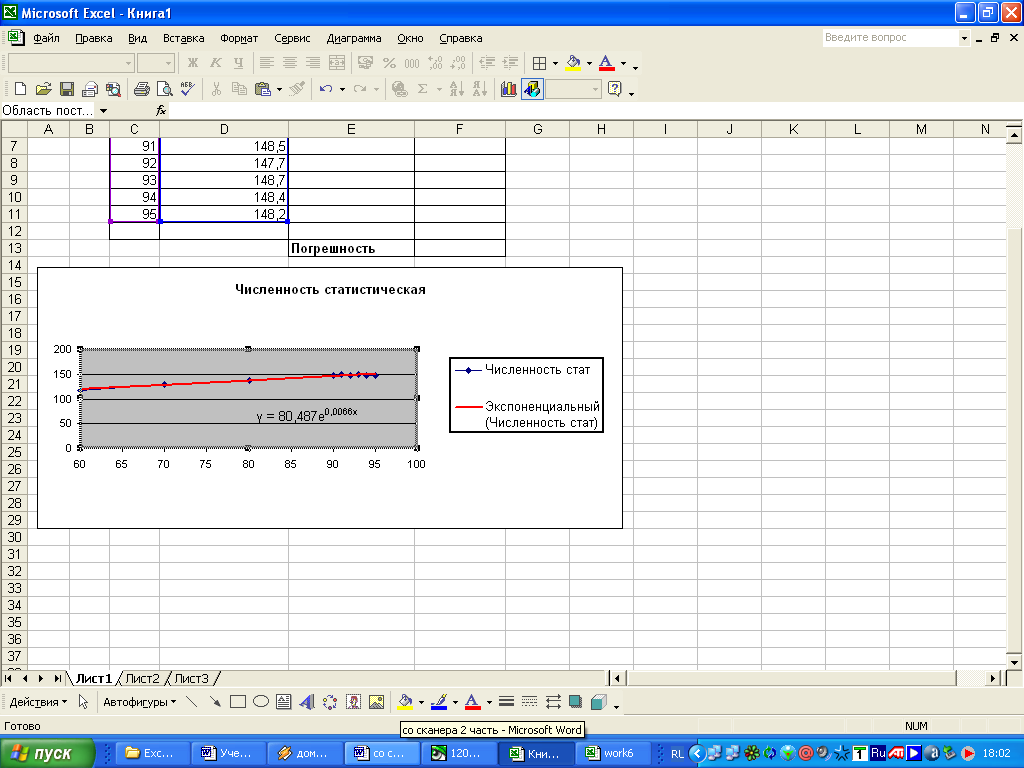This screenshot has width=1024, height=768.
Task: Click the first sheet navigation arrow
Action: [8, 679]
